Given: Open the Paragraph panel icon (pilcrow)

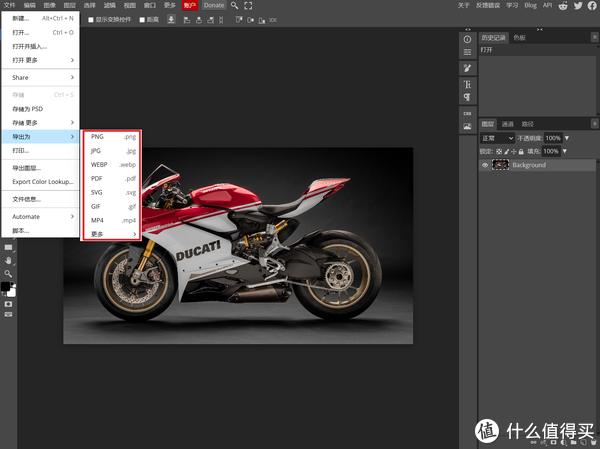Looking at the screenshot, I should click(467, 97).
